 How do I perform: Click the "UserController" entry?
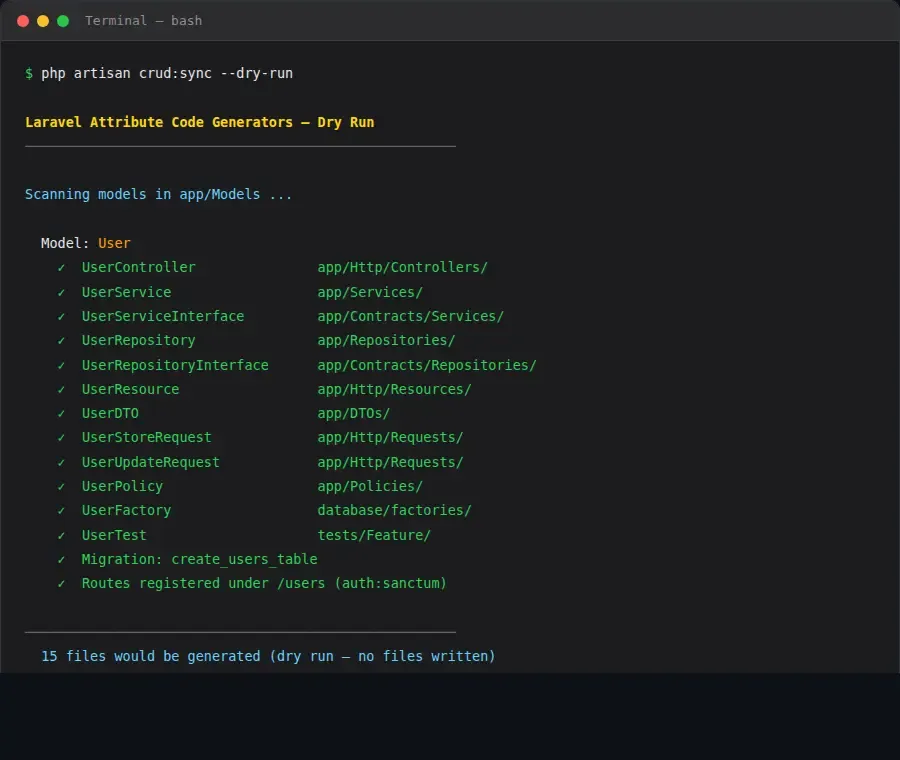pos(138,267)
